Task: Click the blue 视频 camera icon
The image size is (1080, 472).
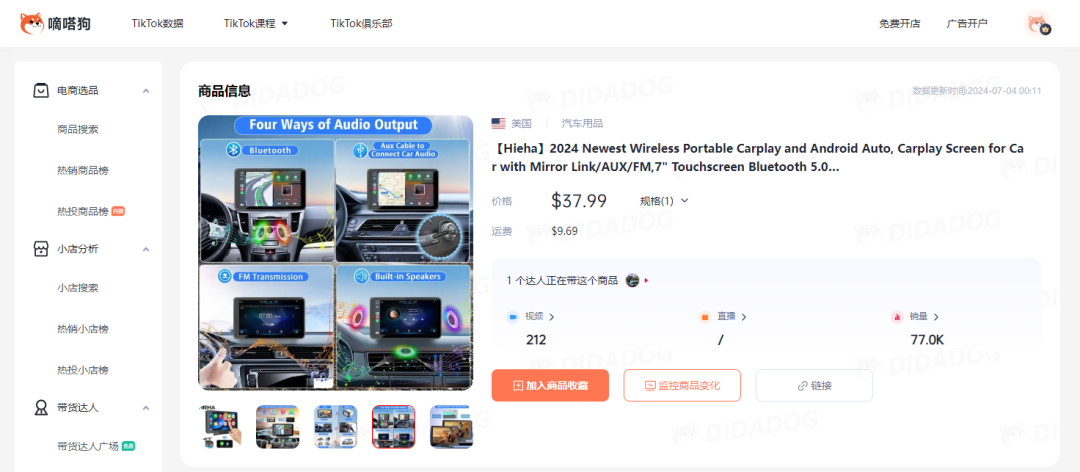Action: pos(513,317)
